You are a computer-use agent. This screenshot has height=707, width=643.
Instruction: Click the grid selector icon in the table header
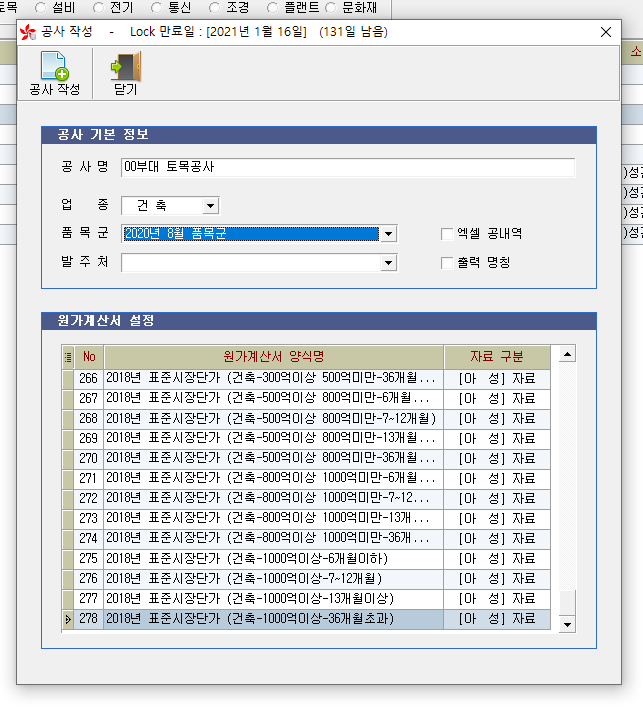68,357
